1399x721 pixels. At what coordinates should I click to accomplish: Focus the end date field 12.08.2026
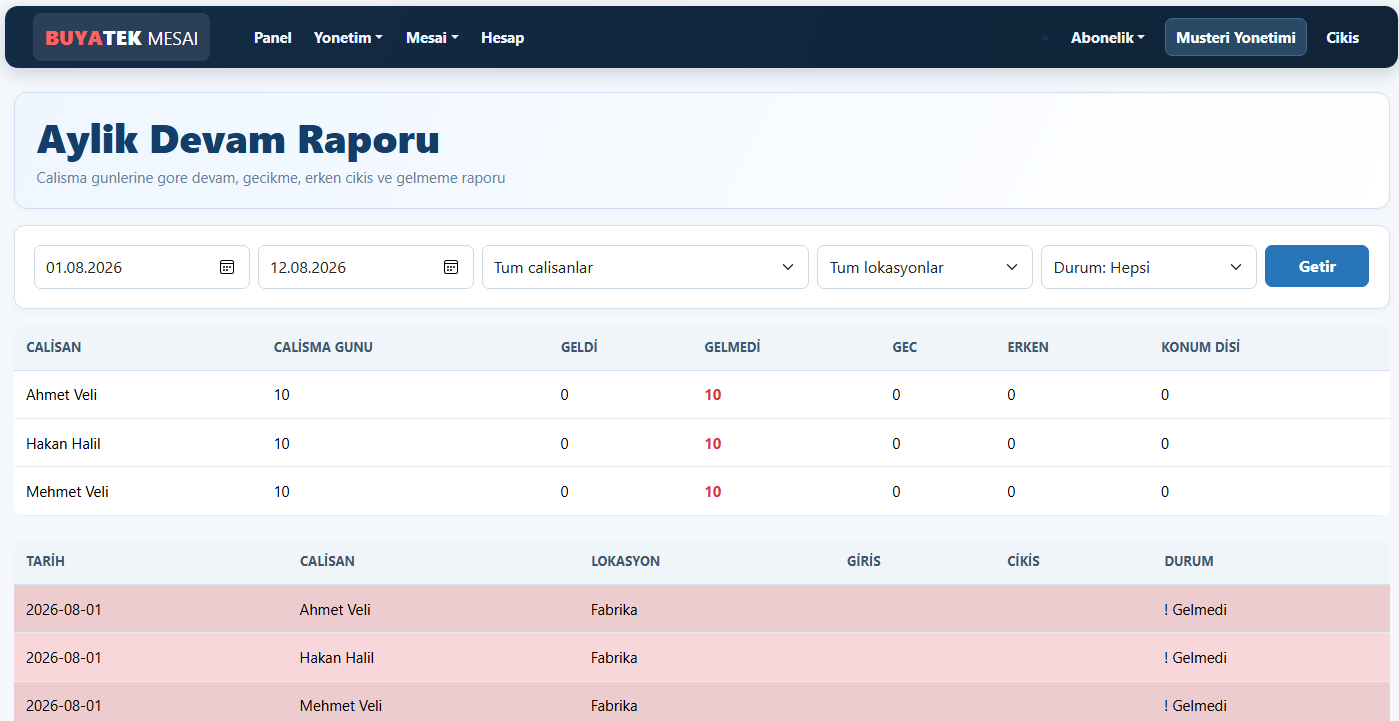(x=366, y=267)
